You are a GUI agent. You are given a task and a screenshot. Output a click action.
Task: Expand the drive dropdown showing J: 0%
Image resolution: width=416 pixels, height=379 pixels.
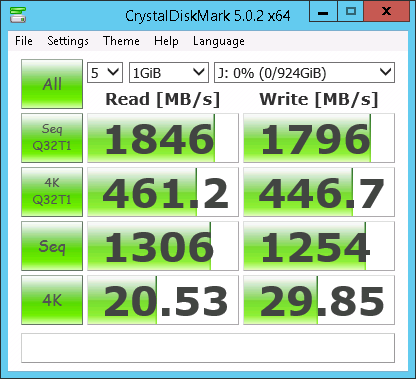304,72
